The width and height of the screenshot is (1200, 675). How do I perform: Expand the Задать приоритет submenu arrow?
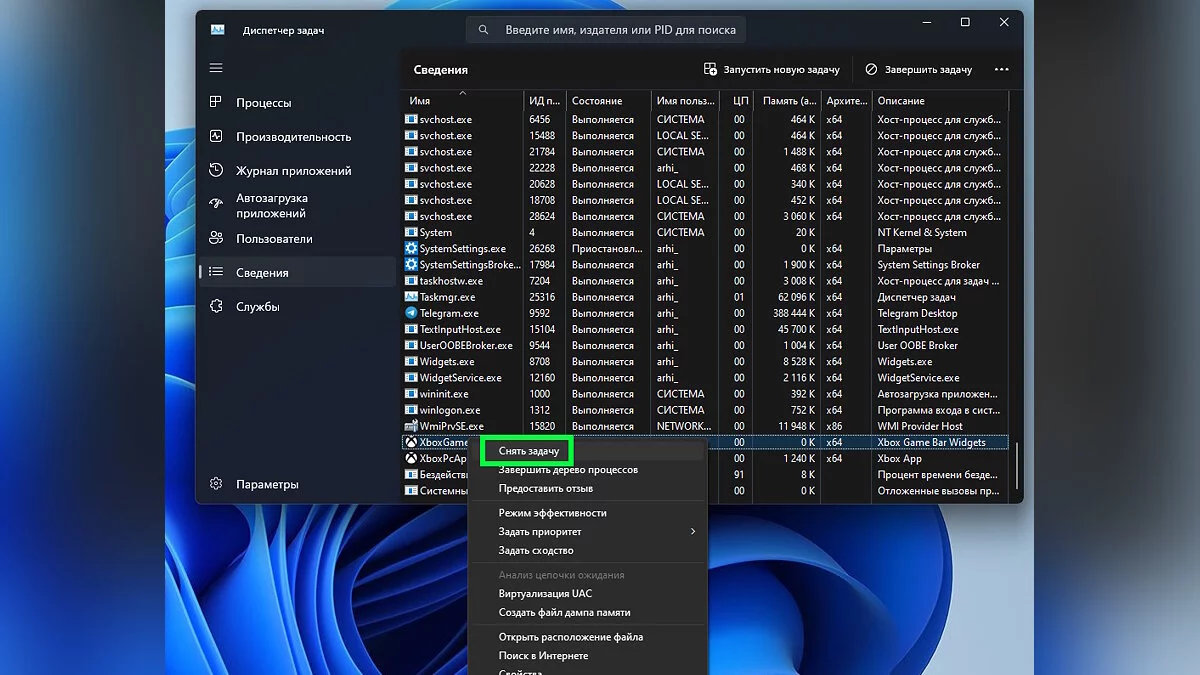[x=692, y=532]
